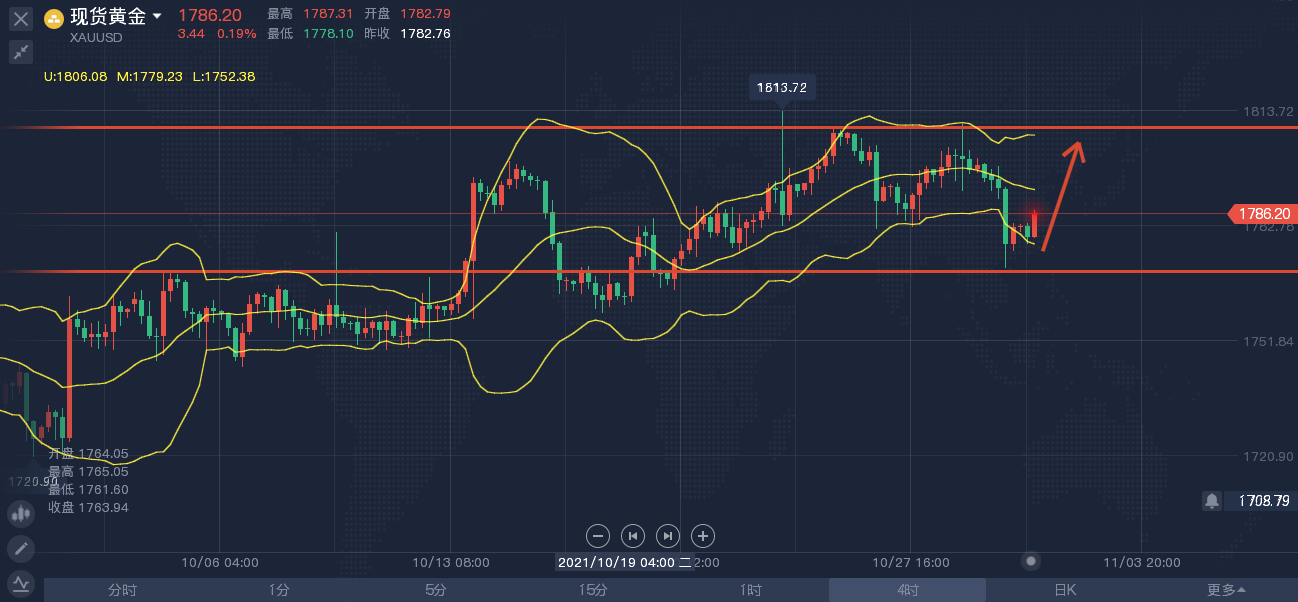Click the L:1752.38 lower band value
Viewport: 1298px width, 602px height.
(x=224, y=76)
